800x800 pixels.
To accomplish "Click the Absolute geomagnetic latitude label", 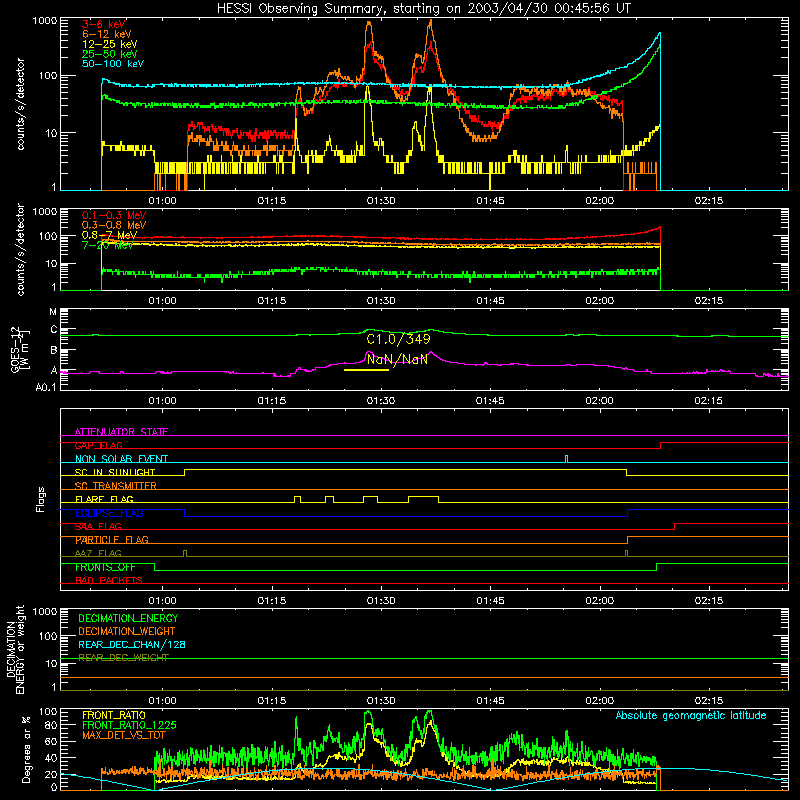I will point(691,716).
